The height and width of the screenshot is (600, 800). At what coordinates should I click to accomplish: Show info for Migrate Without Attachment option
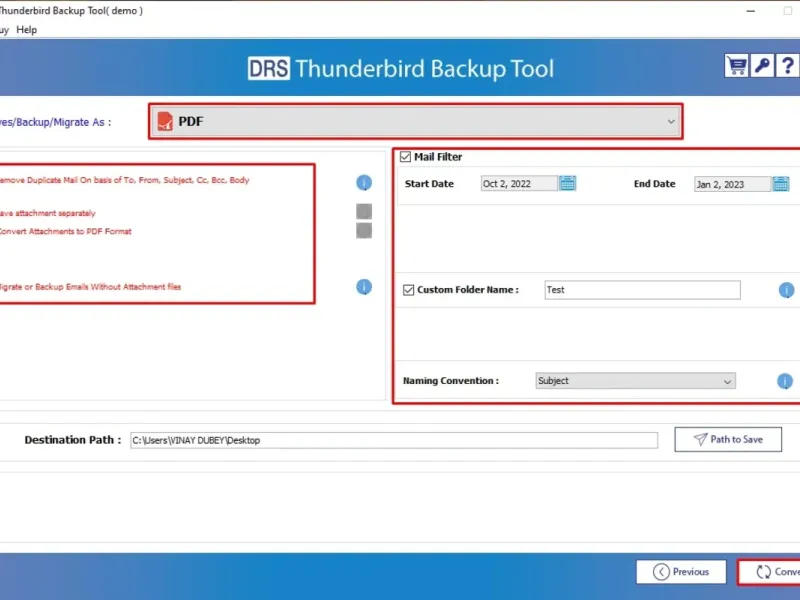tap(364, 287)
